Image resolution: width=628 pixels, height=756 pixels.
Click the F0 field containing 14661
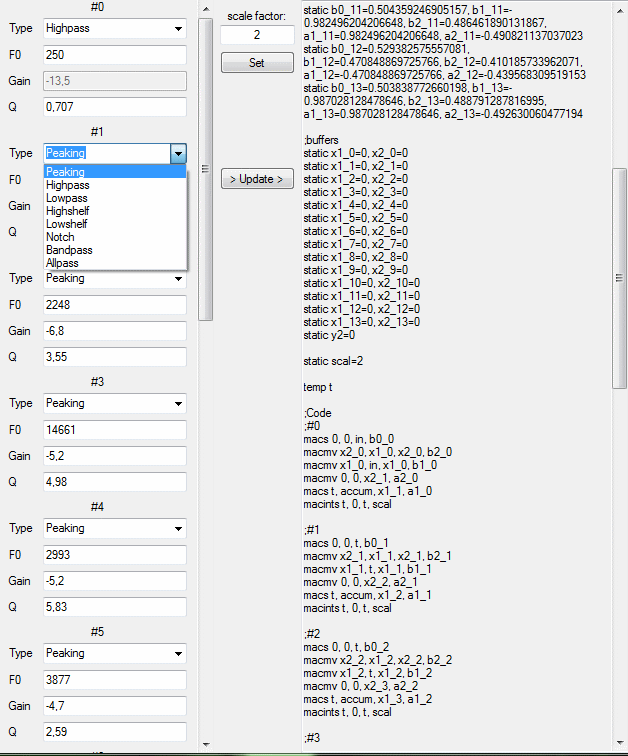[114, 430]
